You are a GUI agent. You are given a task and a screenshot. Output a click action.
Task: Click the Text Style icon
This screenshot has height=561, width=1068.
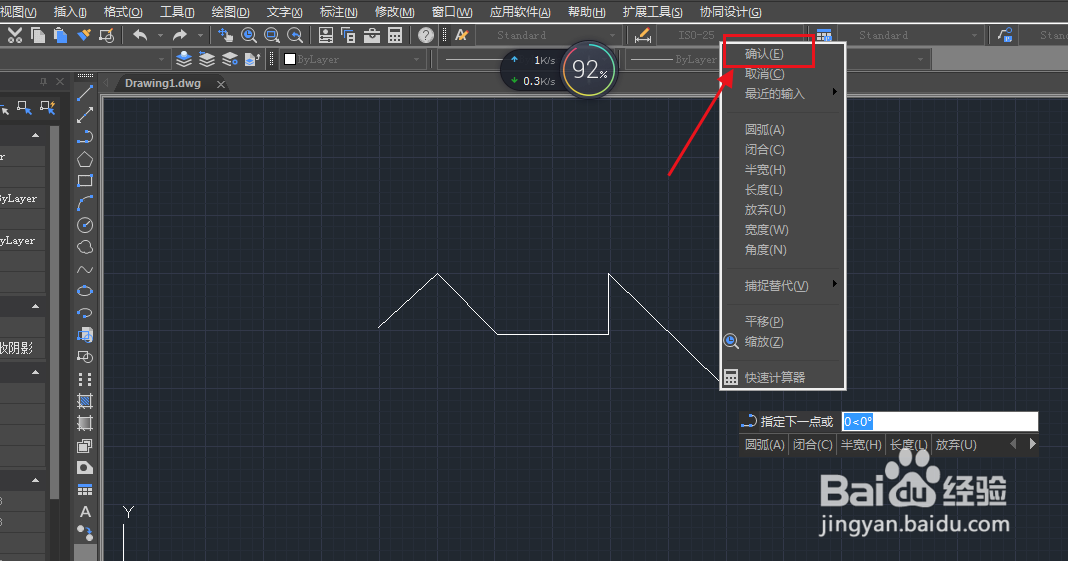tap(462, 35)
